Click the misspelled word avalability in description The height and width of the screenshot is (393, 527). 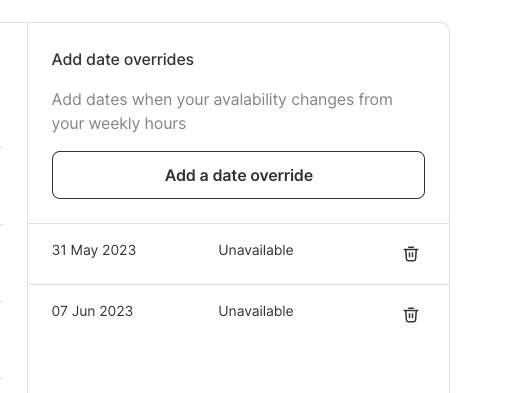(x=250, y=100)
